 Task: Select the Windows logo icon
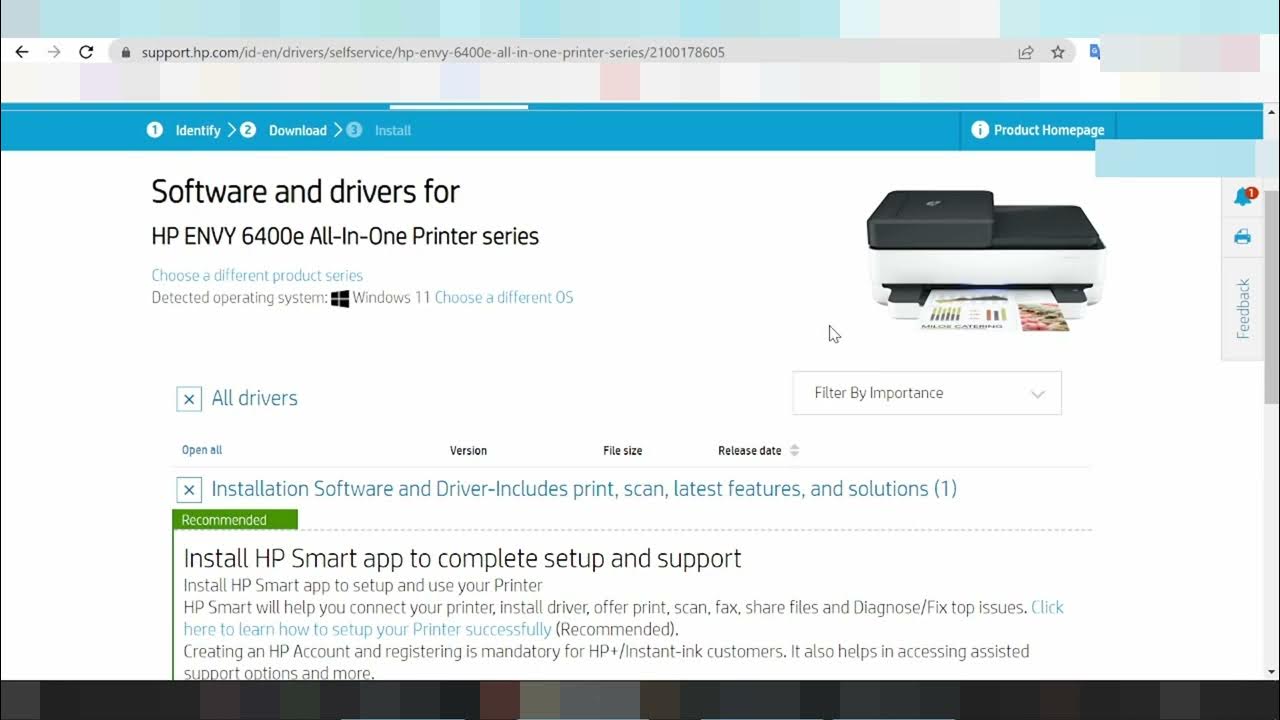coord(340,298)
